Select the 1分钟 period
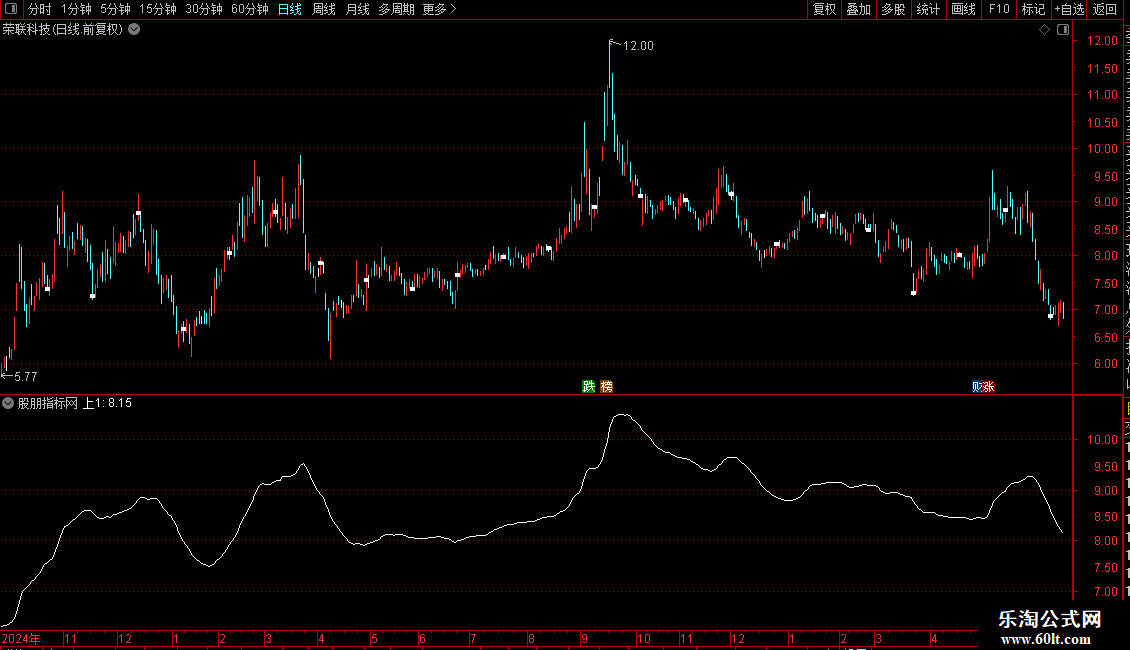Viewport: 1130px width, 650px height. pos(76,9)
